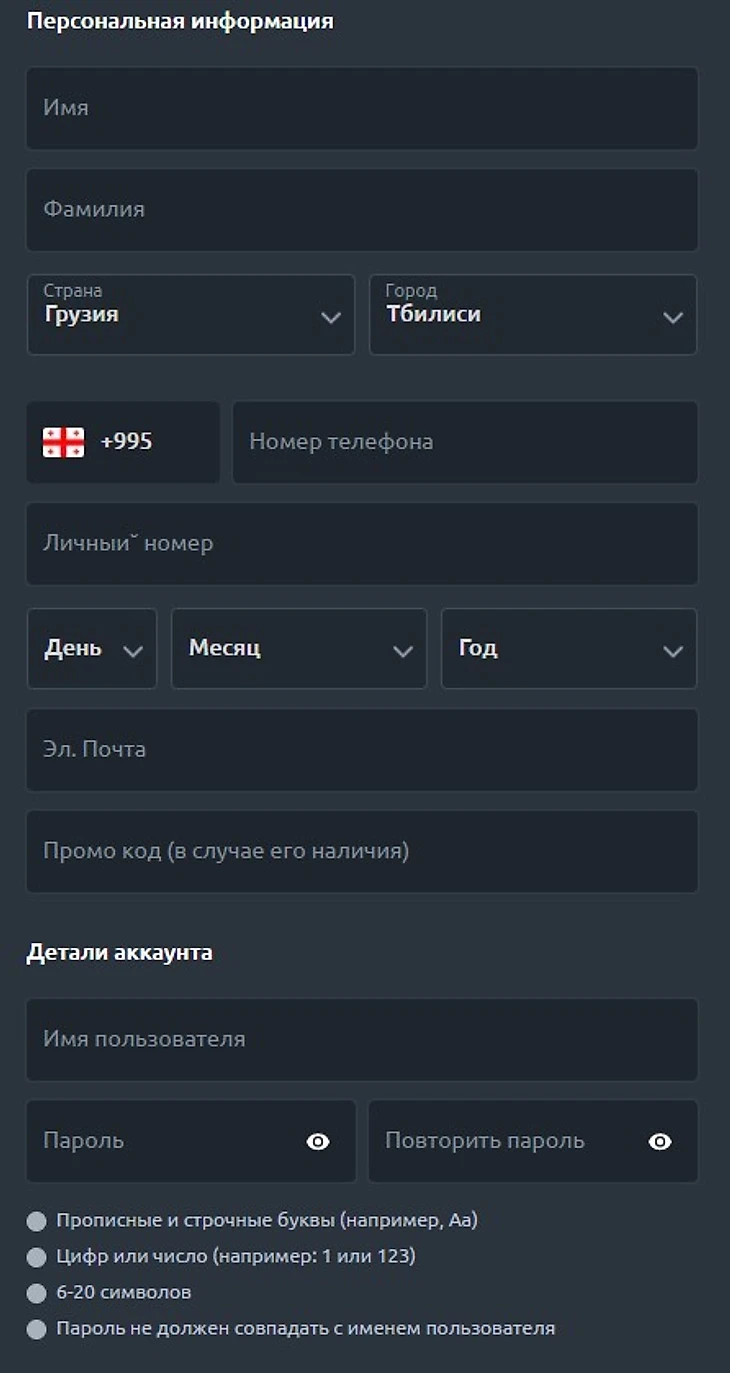Viewport: 730px width, 1373px height.
Task: Toggle visibility in Повторить пароль field
Action: (660, 1141)
